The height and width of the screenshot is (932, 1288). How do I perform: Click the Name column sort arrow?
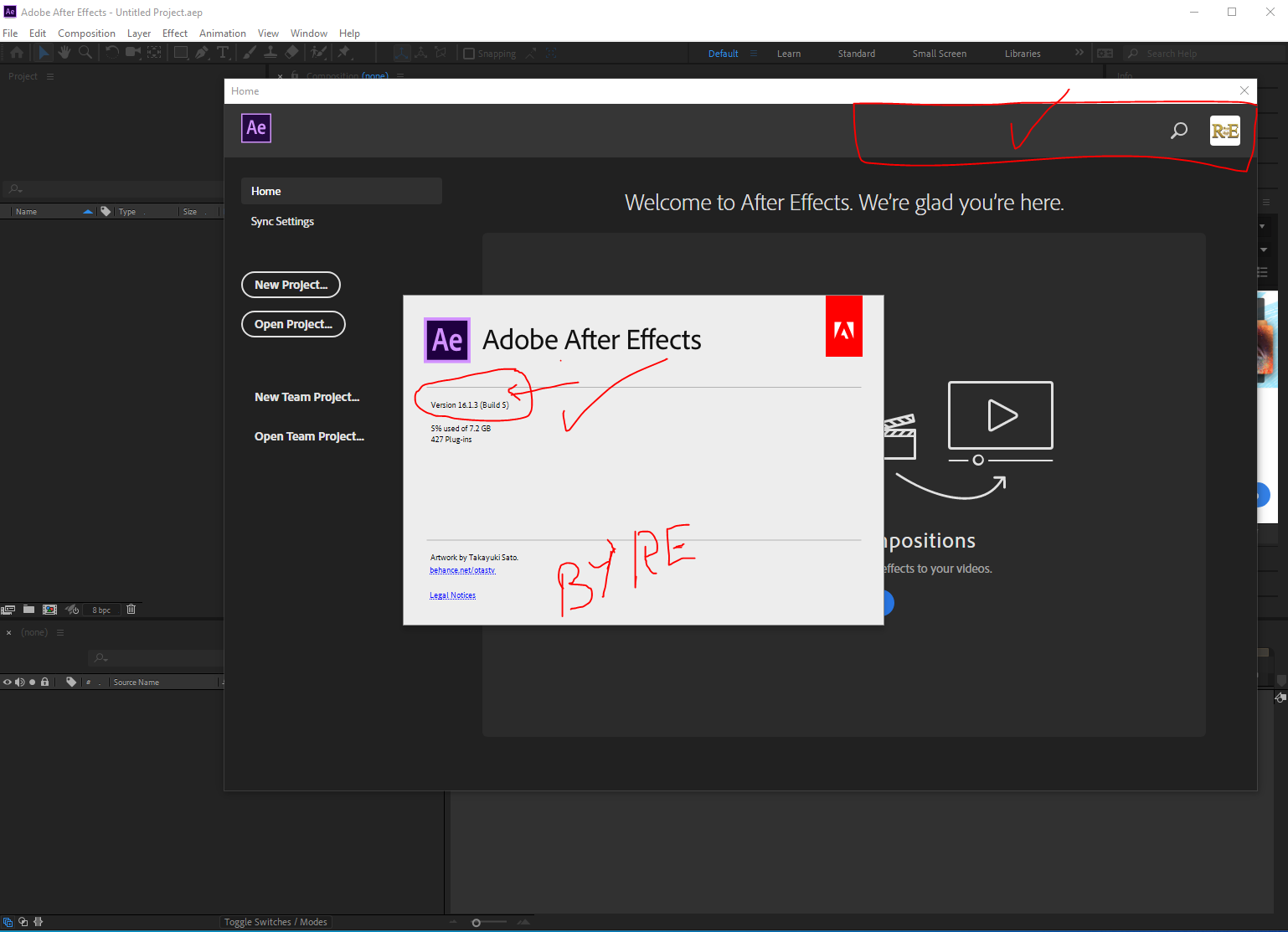(88, 212)
